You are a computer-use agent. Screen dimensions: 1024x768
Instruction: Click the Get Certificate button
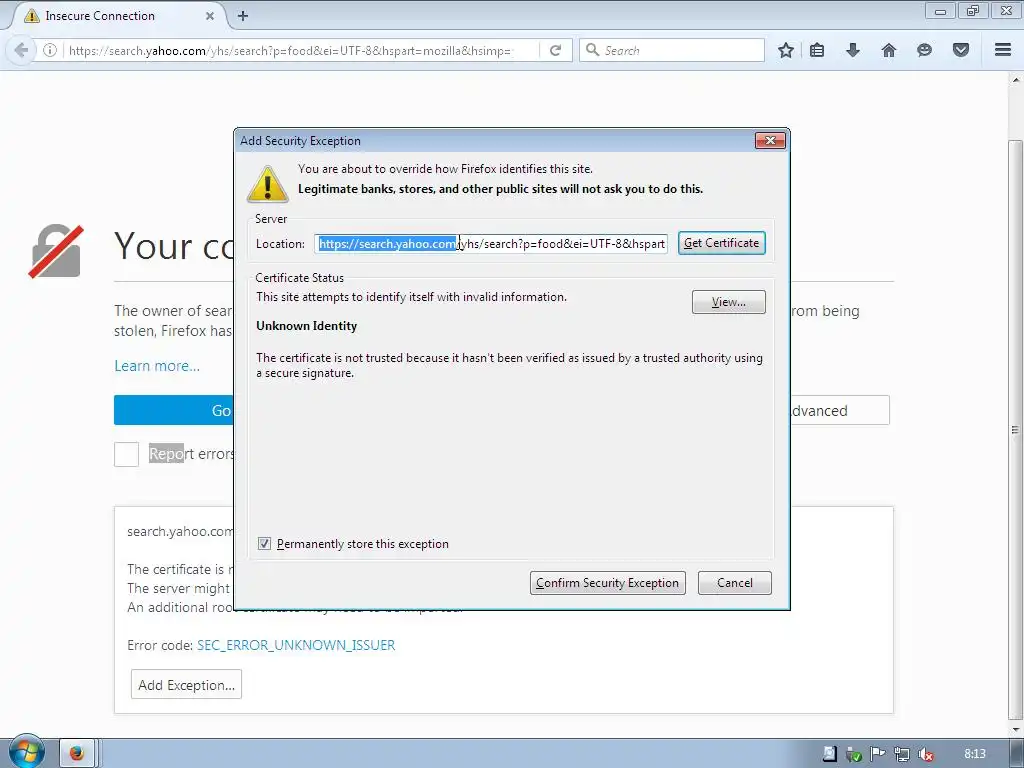click(x=722, y=243)
